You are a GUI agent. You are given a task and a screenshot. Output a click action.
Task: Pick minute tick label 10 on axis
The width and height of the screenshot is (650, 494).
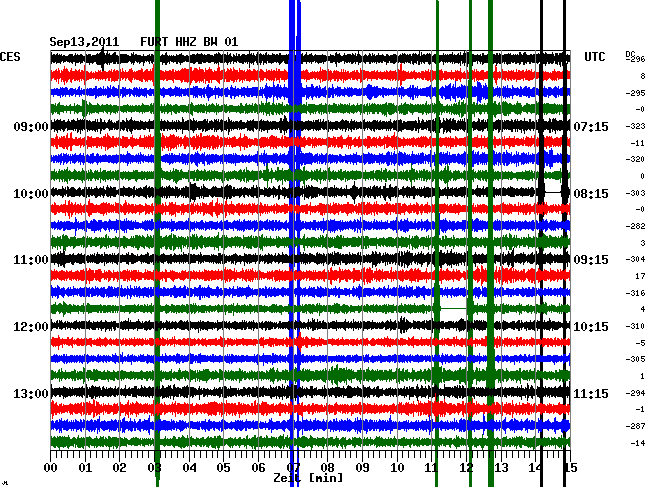point(397,468)
